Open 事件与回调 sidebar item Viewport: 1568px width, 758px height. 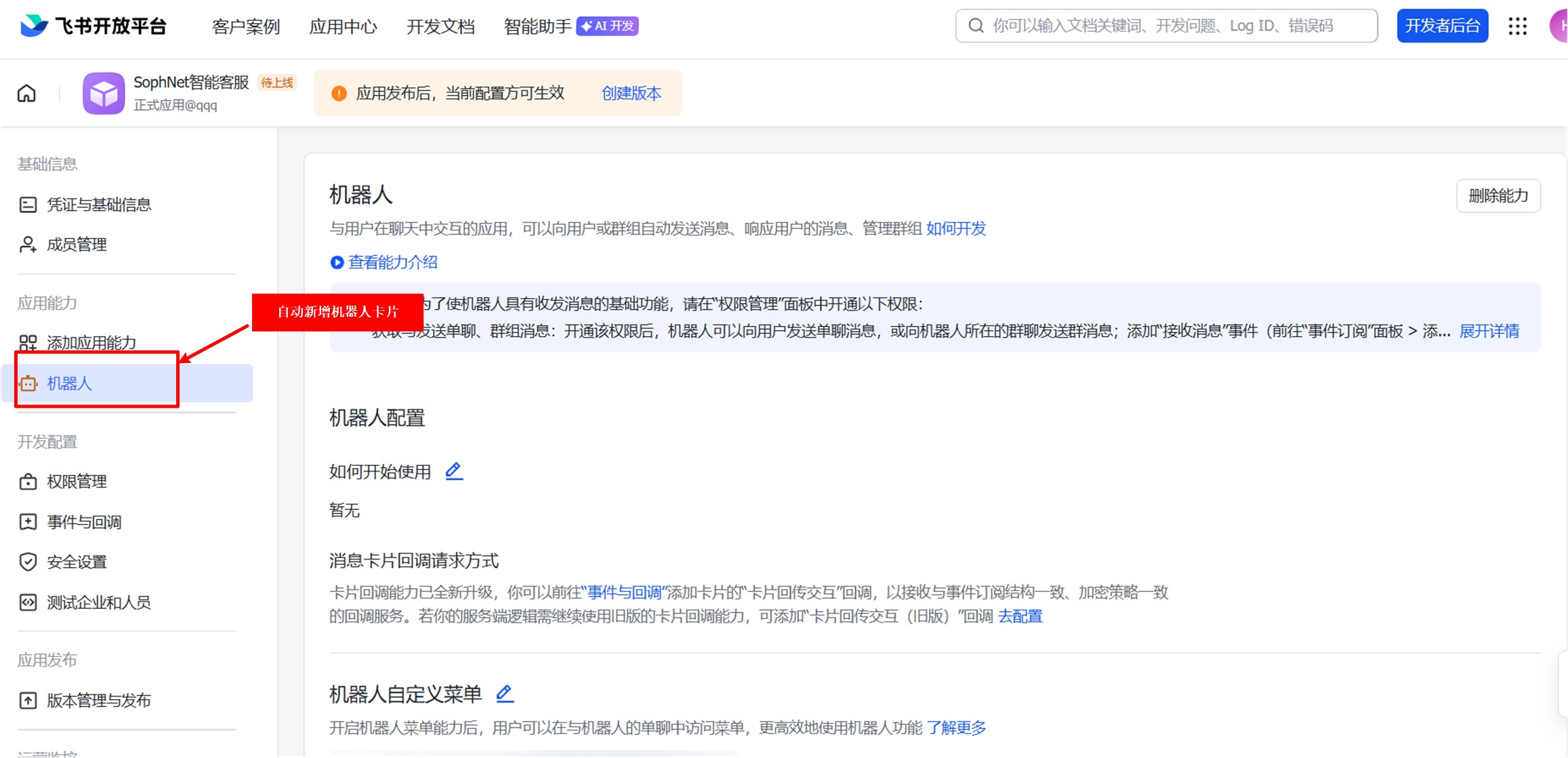[x=84, y=522]
